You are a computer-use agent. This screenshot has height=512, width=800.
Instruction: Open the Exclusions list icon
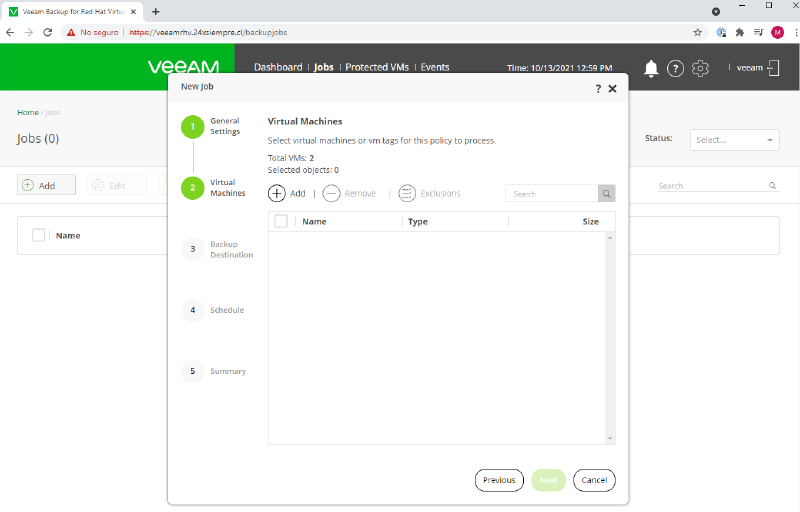pyautogui.click(x=407, y=194)
